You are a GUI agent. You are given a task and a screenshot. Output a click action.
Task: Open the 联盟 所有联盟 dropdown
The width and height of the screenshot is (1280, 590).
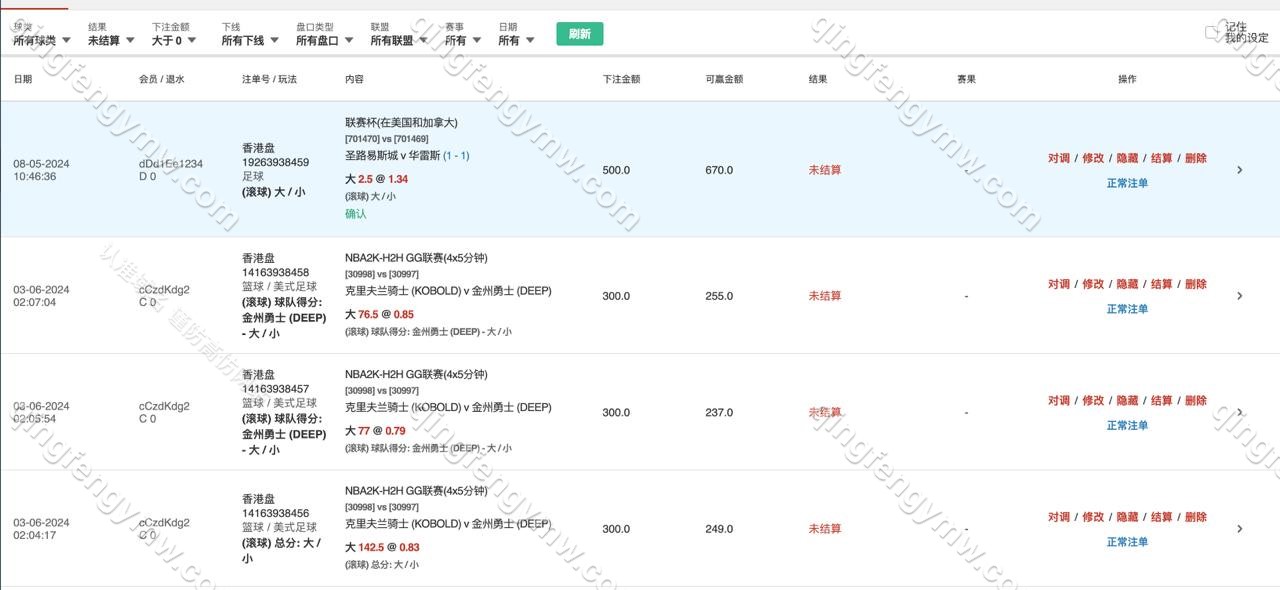point(398,40)
